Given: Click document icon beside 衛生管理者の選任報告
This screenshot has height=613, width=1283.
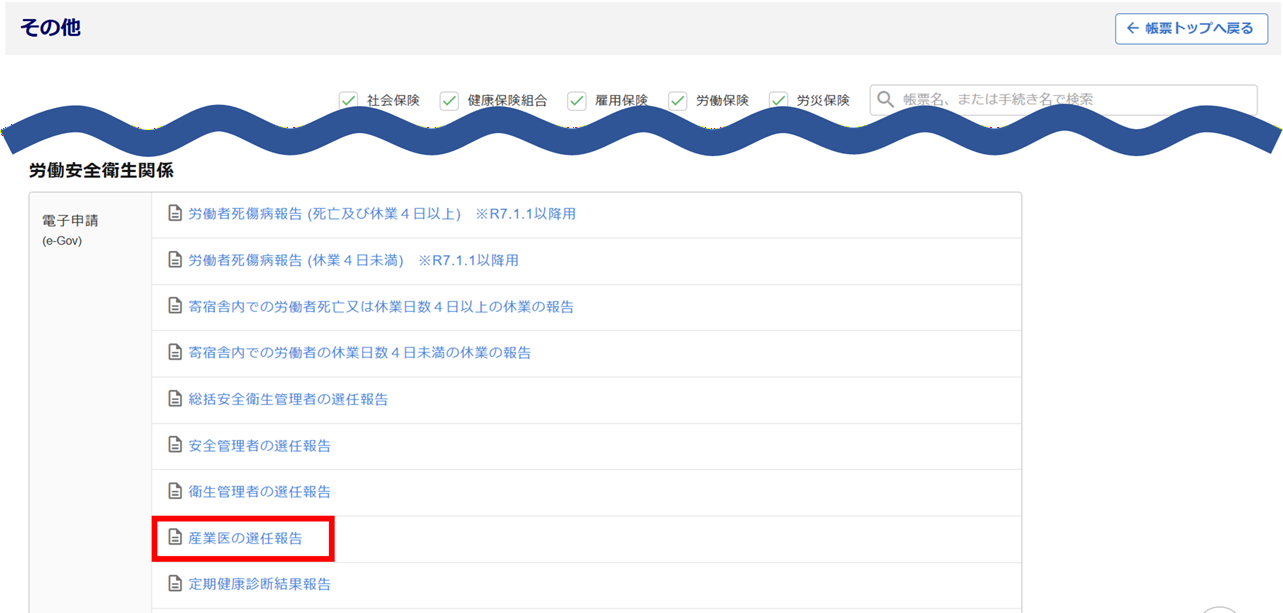Looking at the screenshot, I should point(175,491).
